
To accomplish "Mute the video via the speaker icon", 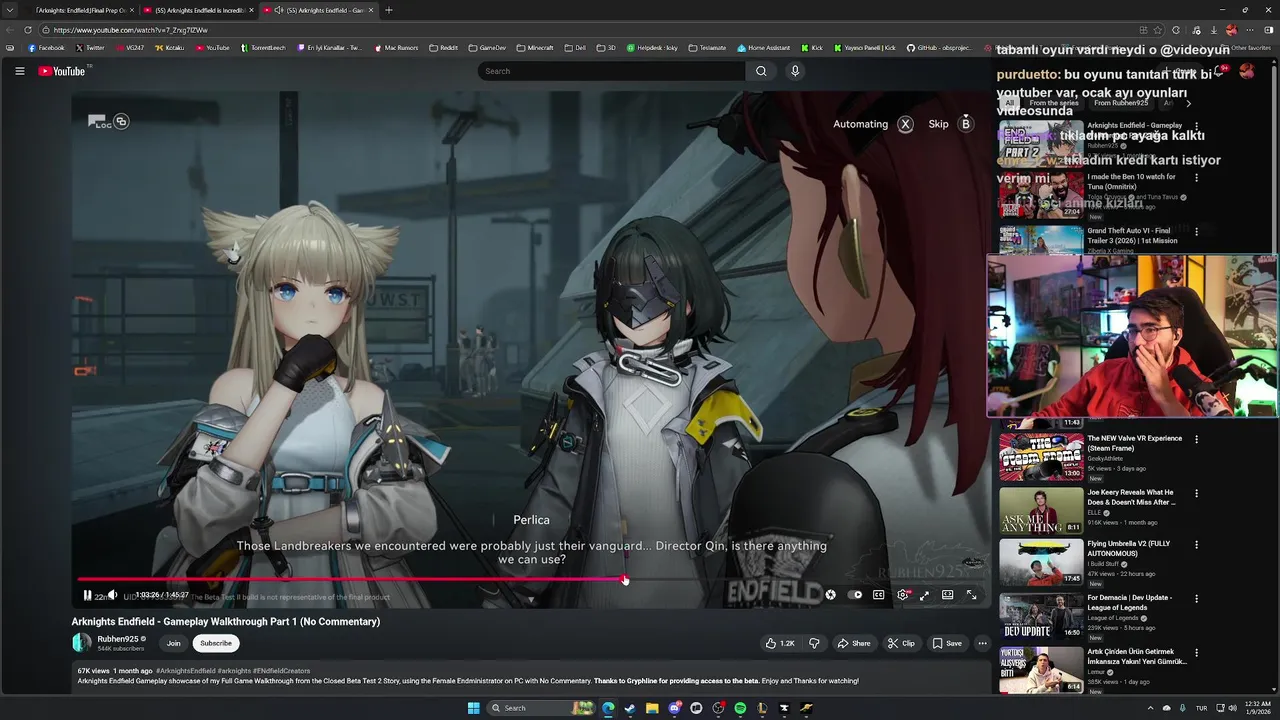I will pyautogui.click(x=112, y=595).
